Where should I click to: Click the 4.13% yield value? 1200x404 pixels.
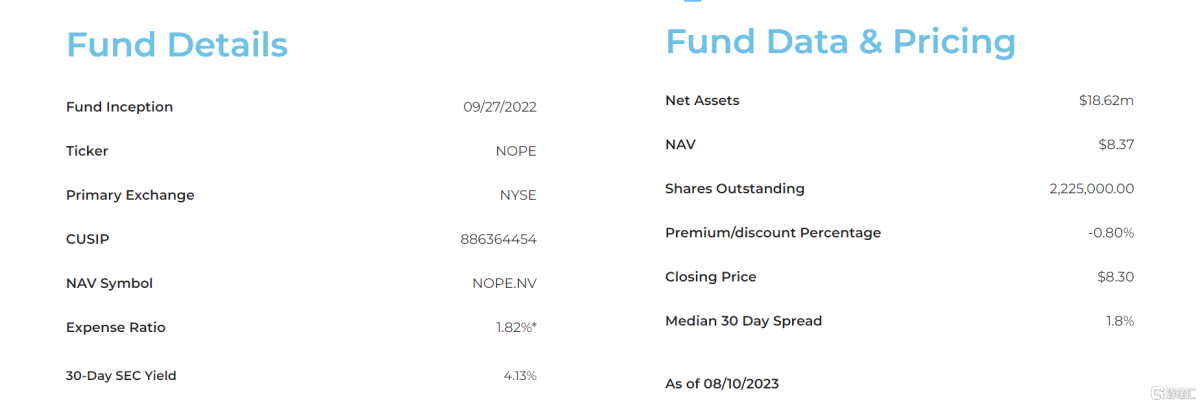coord(520,376)
